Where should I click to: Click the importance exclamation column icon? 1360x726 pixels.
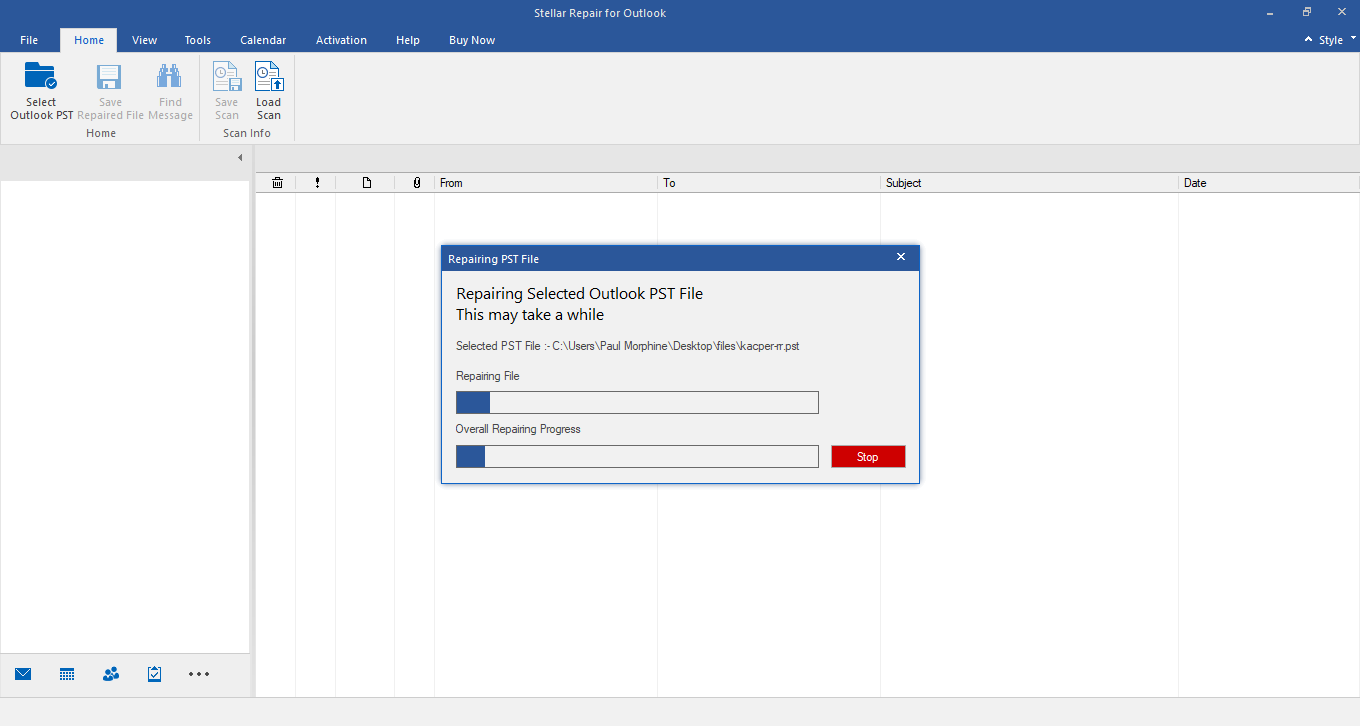tap(317, 183)
